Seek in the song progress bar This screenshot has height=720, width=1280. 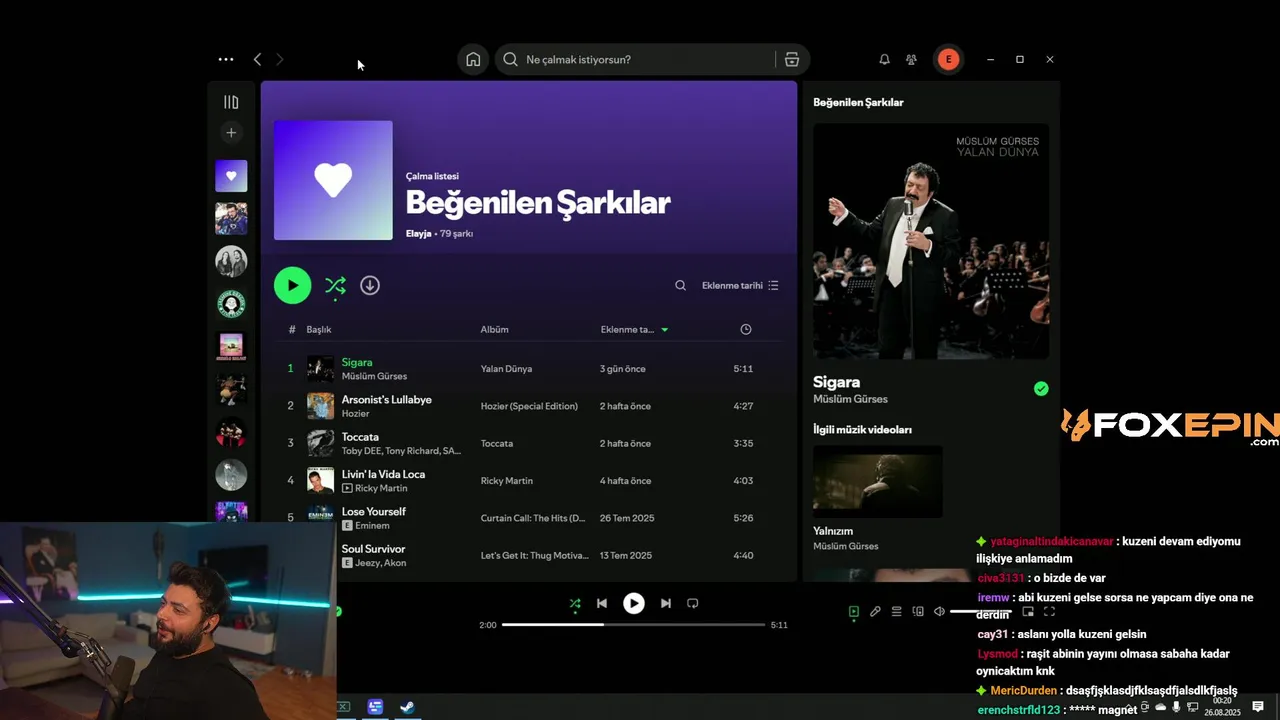point(633,625)
